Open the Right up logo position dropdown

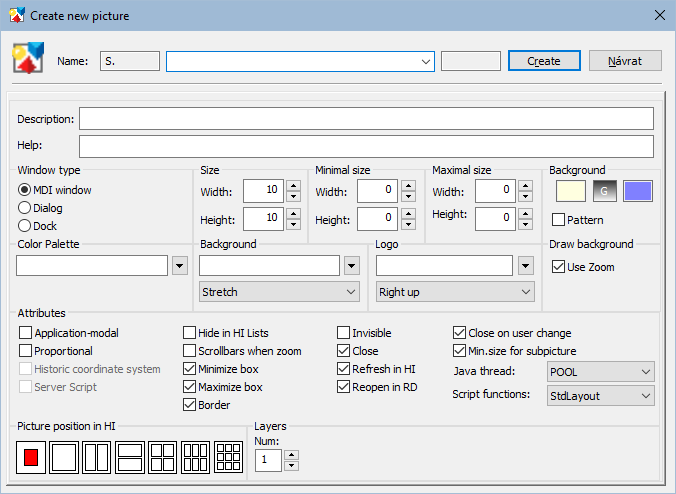(x=455, y=292)
